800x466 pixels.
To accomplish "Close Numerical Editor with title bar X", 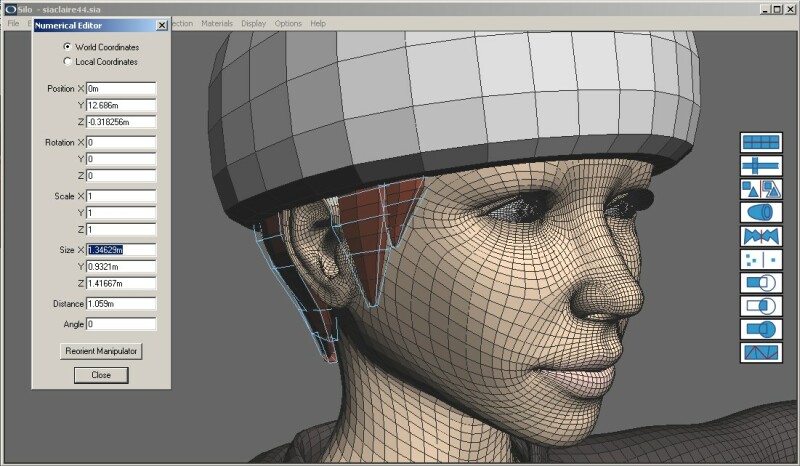I will tap(162, 25).
